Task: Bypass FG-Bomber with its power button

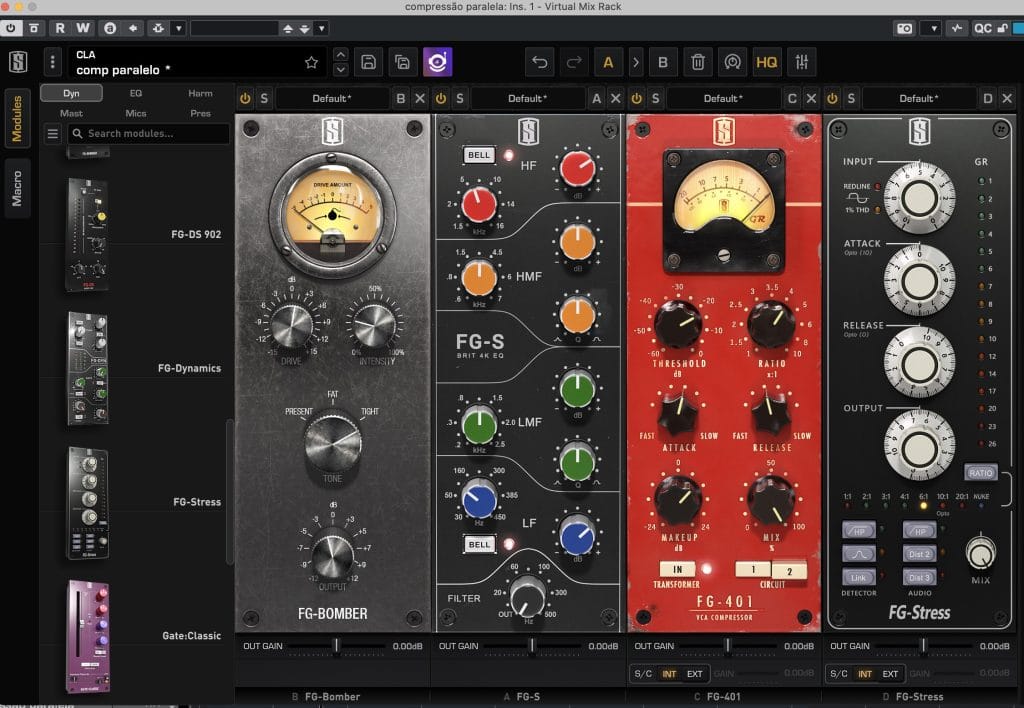Action: click(245, 98)
